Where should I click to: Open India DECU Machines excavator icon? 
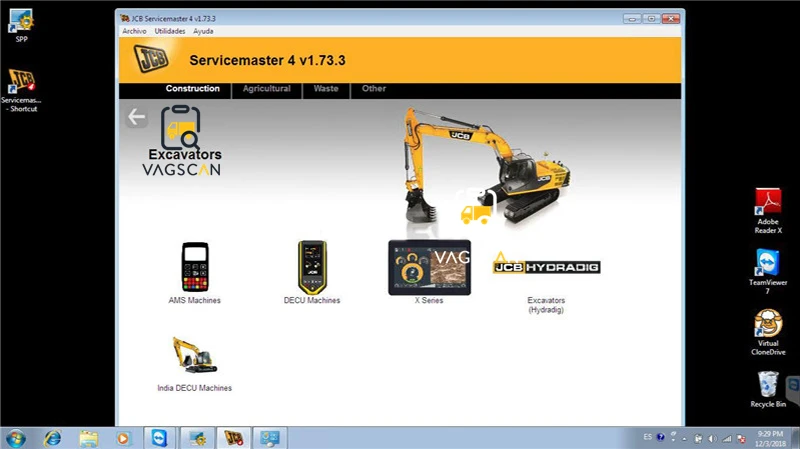click(x=194, y=355)
